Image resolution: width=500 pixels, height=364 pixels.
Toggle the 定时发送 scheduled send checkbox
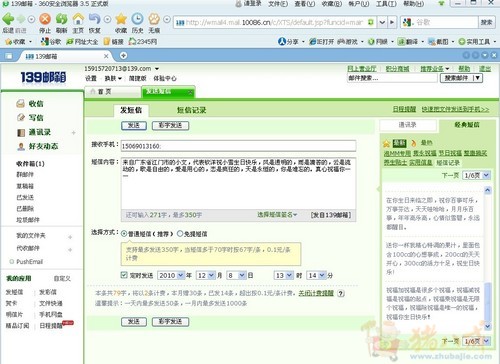[x=124, y=275]
